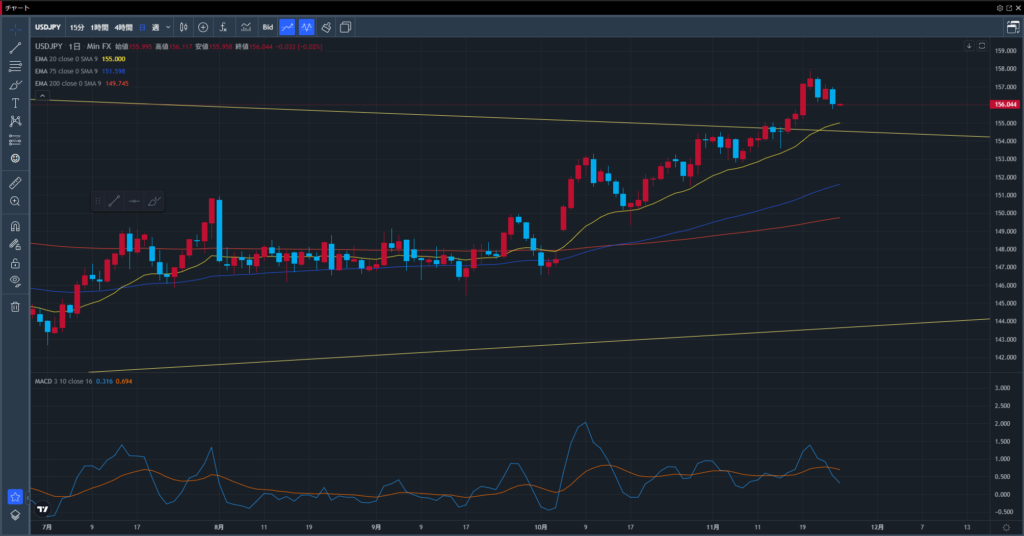Delete drawings with the trash icon
The width and height of the screenshot is (1024, 536).
[15, 306]
